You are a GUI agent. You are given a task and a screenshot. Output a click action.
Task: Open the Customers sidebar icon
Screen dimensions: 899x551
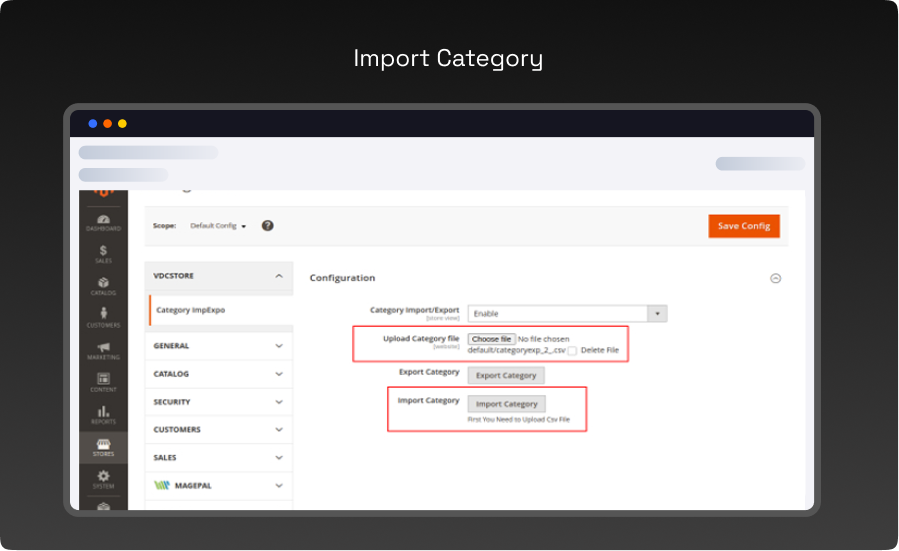103,318
